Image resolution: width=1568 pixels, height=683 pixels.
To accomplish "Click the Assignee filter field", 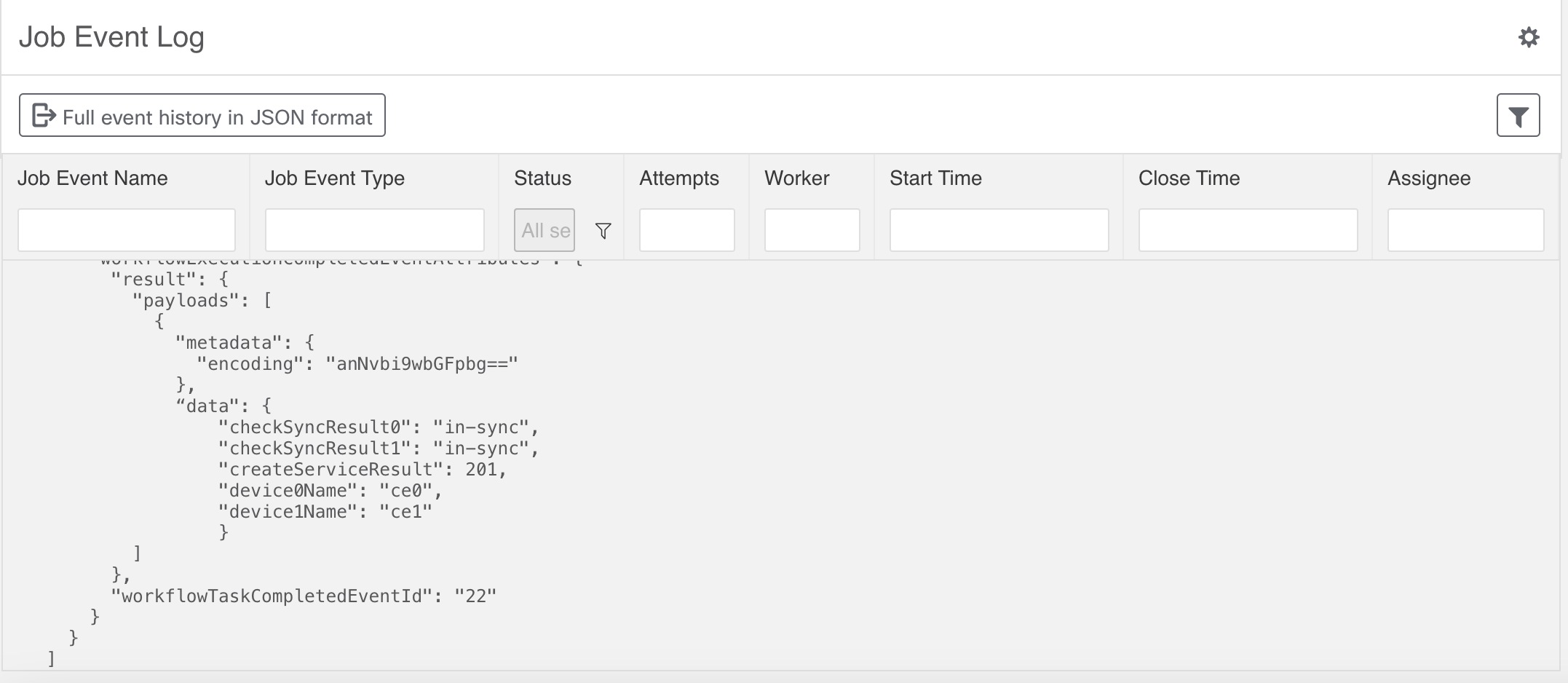I will point(1465,229).
